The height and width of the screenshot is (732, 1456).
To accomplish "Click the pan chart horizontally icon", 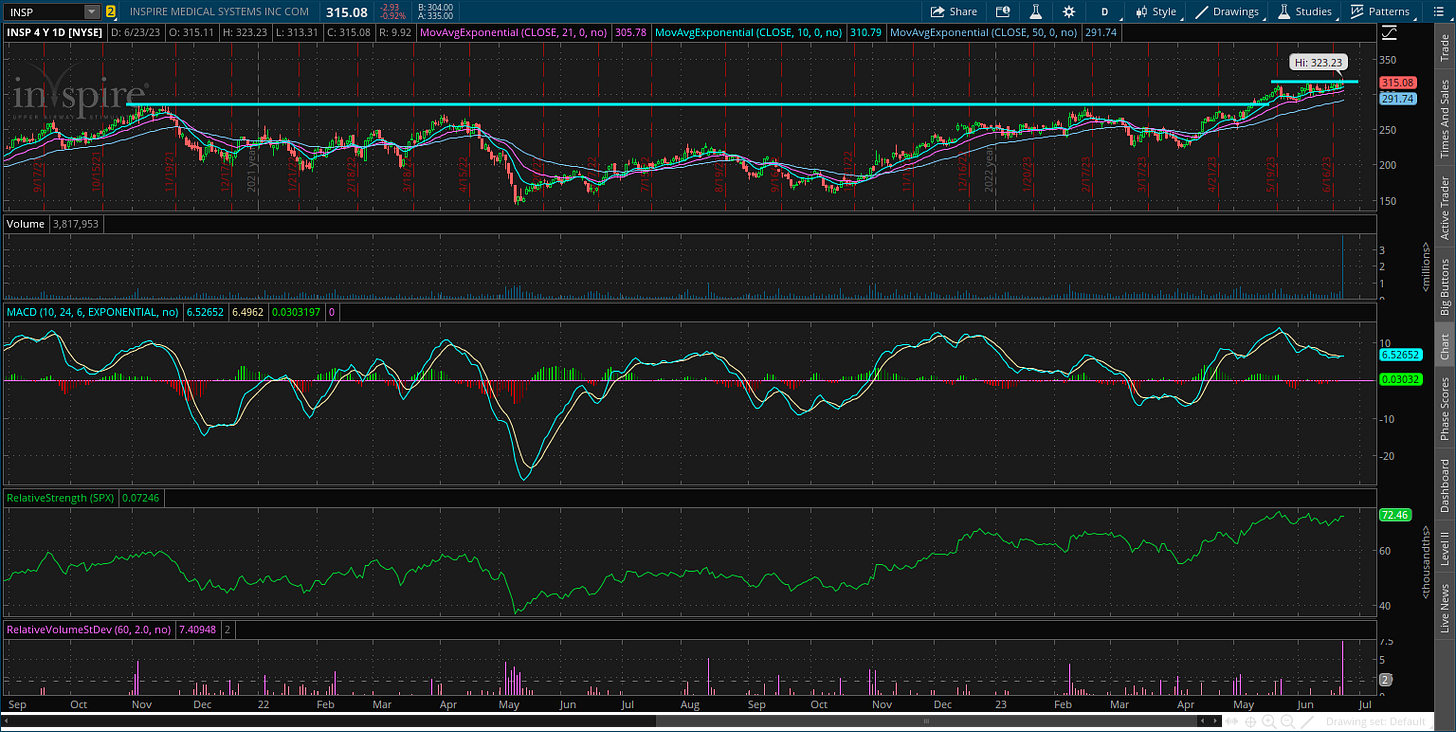I will (1233, 721).
